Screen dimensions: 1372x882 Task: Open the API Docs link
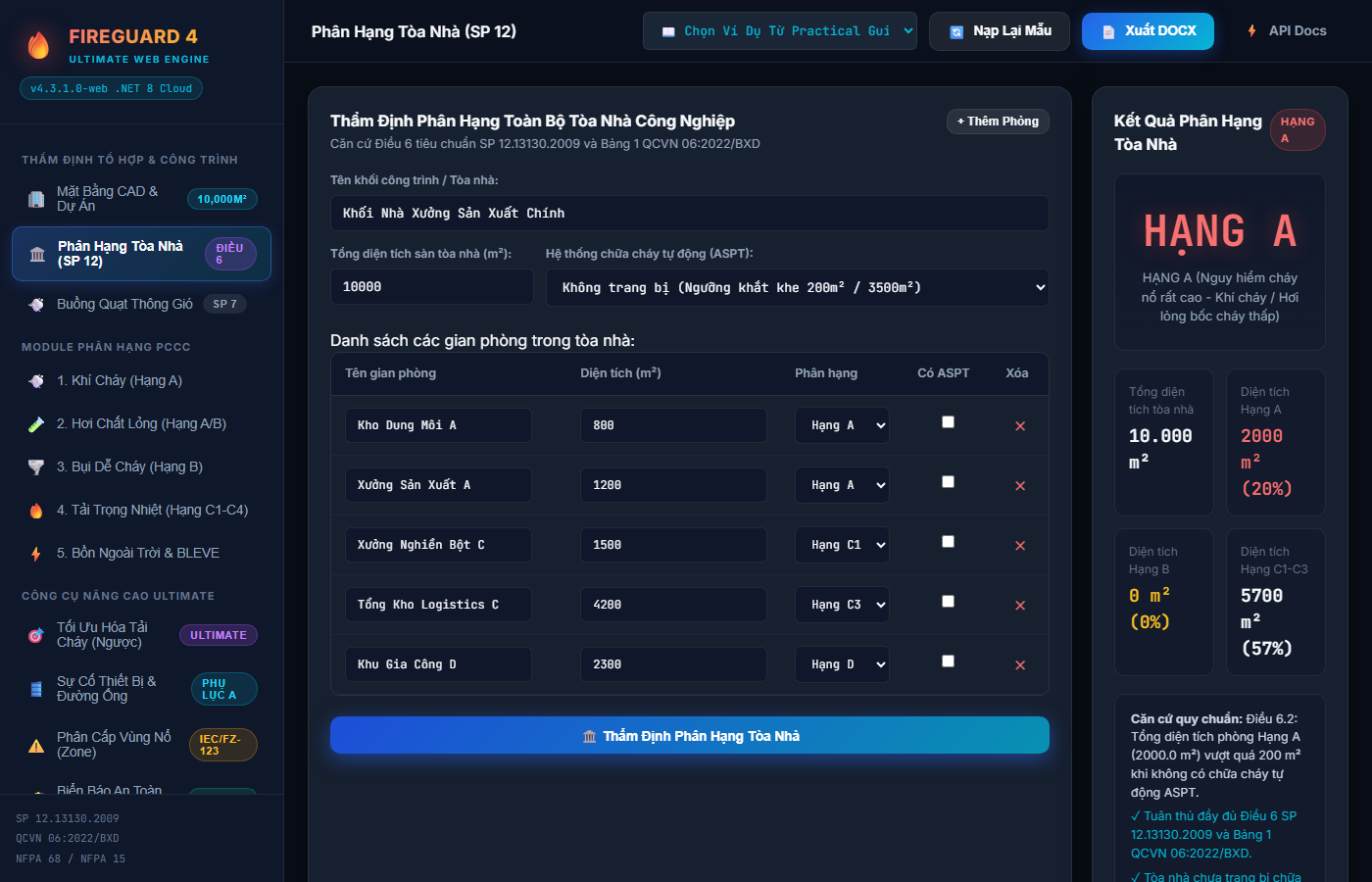(1286, 31)
